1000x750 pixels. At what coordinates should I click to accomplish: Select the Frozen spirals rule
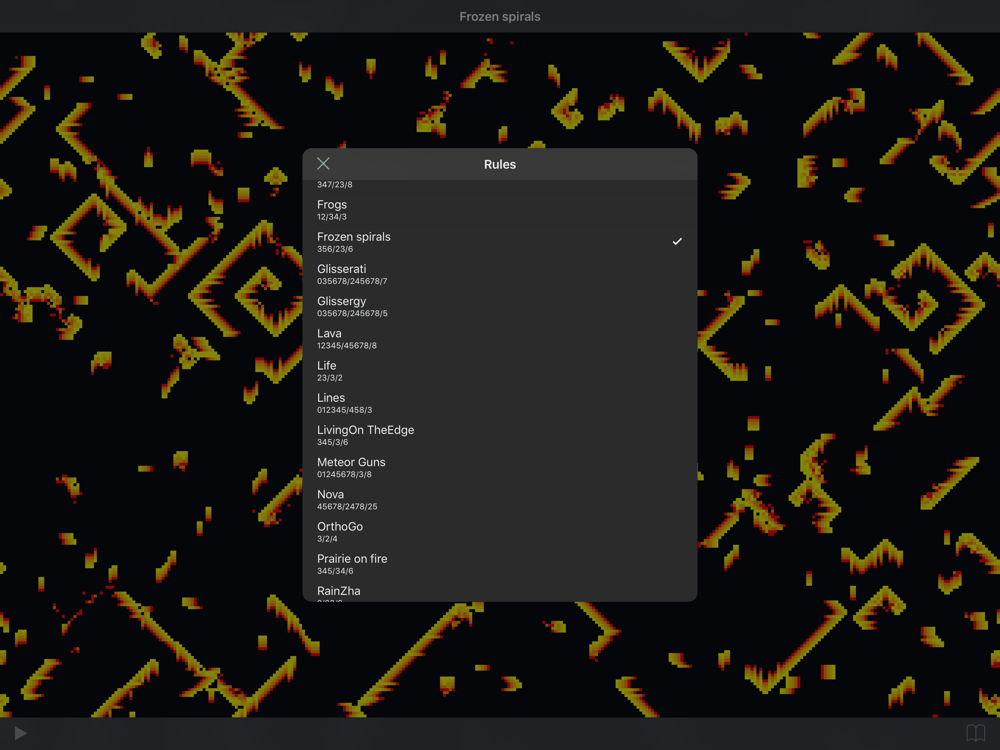(499, 242)
